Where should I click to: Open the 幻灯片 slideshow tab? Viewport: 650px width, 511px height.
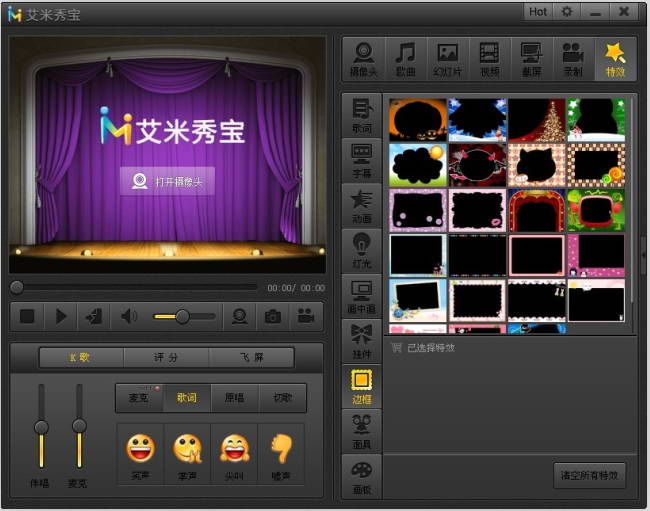[448, 60]
